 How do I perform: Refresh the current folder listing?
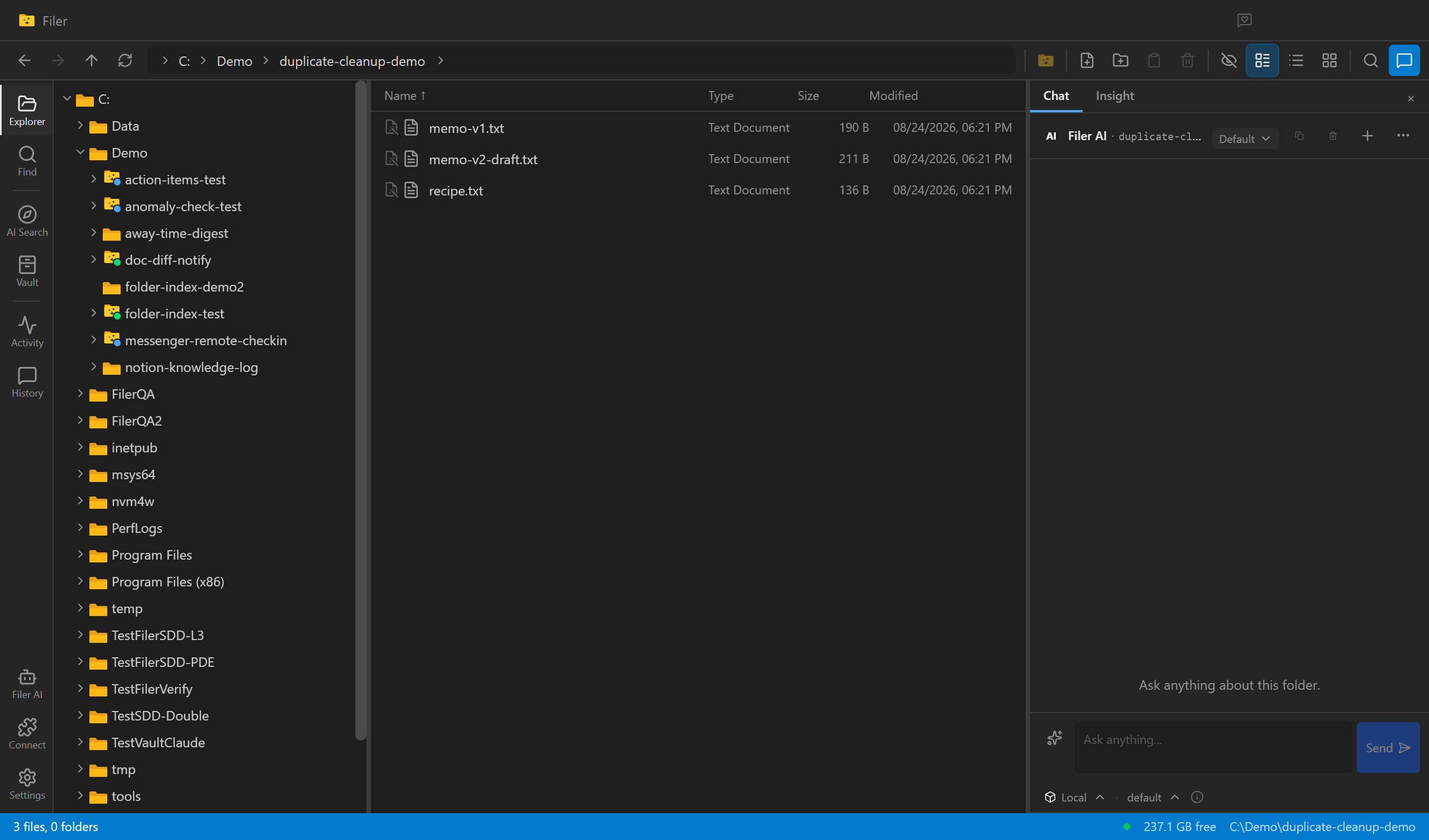[x=125, y=61]
